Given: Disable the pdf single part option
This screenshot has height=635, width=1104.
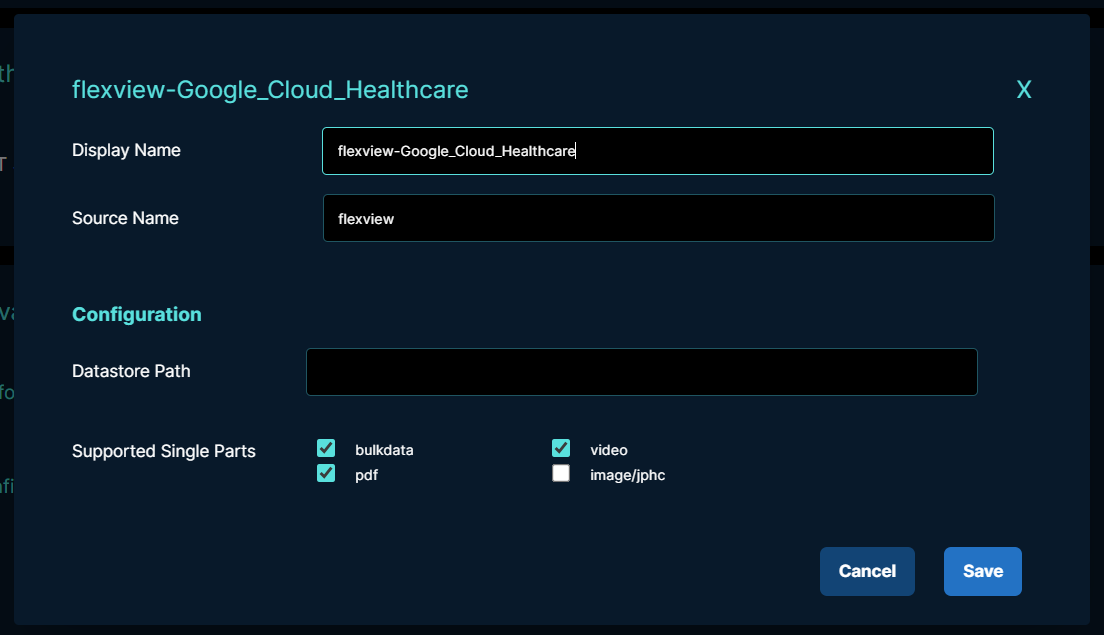Looking at the screenshot, I should pyautogui.click(x=326, y=472).
